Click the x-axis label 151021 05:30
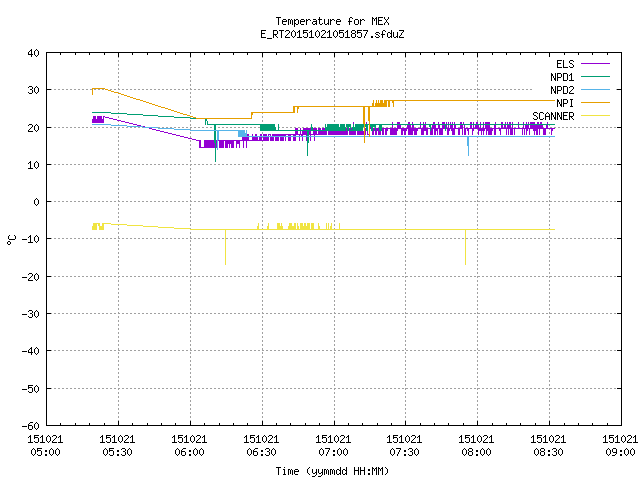The height and width of the screenshot is (480, 640). (x=117, y=446)
